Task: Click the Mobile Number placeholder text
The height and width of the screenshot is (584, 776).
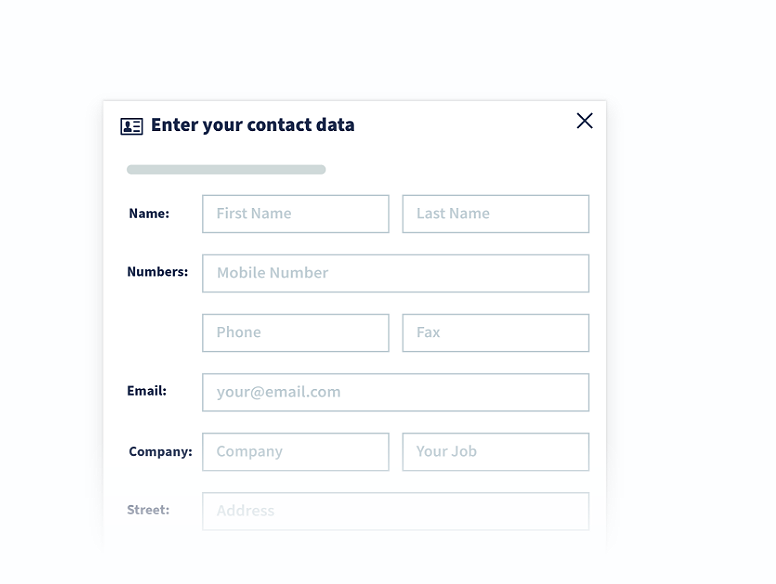Action: tap(273, 273)
